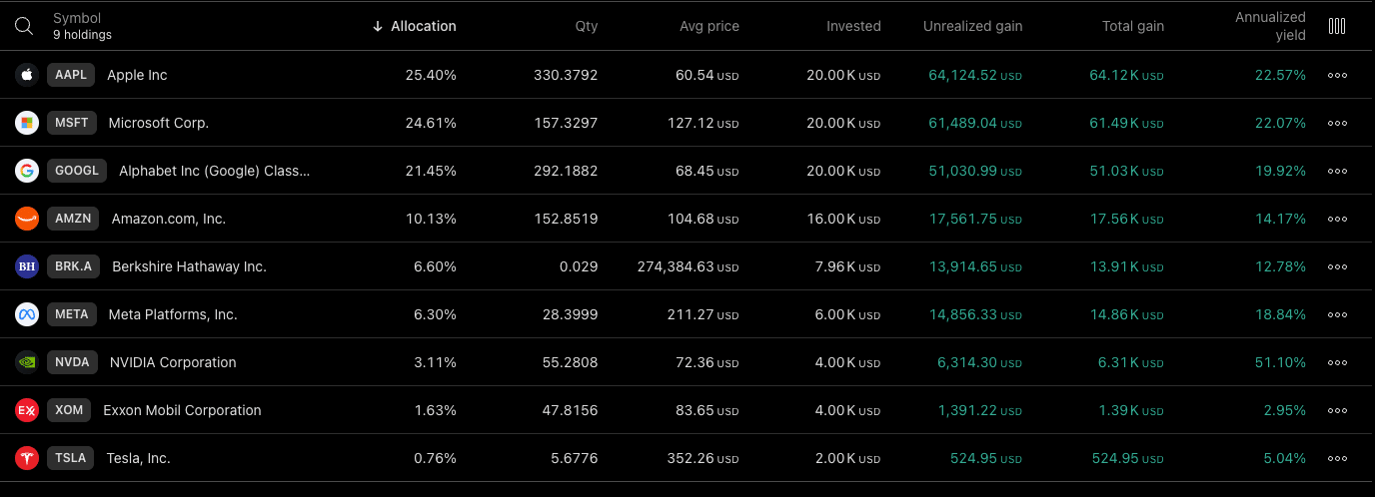Click the MSFT ticker badge
1375x497 pixels.
[x=72, y=123]
